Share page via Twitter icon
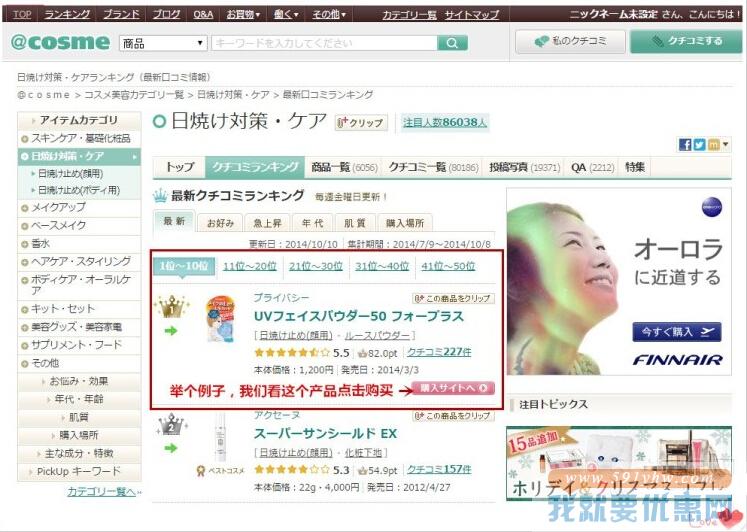The width and height of the screenshot is (747, 532). point(699,144)
